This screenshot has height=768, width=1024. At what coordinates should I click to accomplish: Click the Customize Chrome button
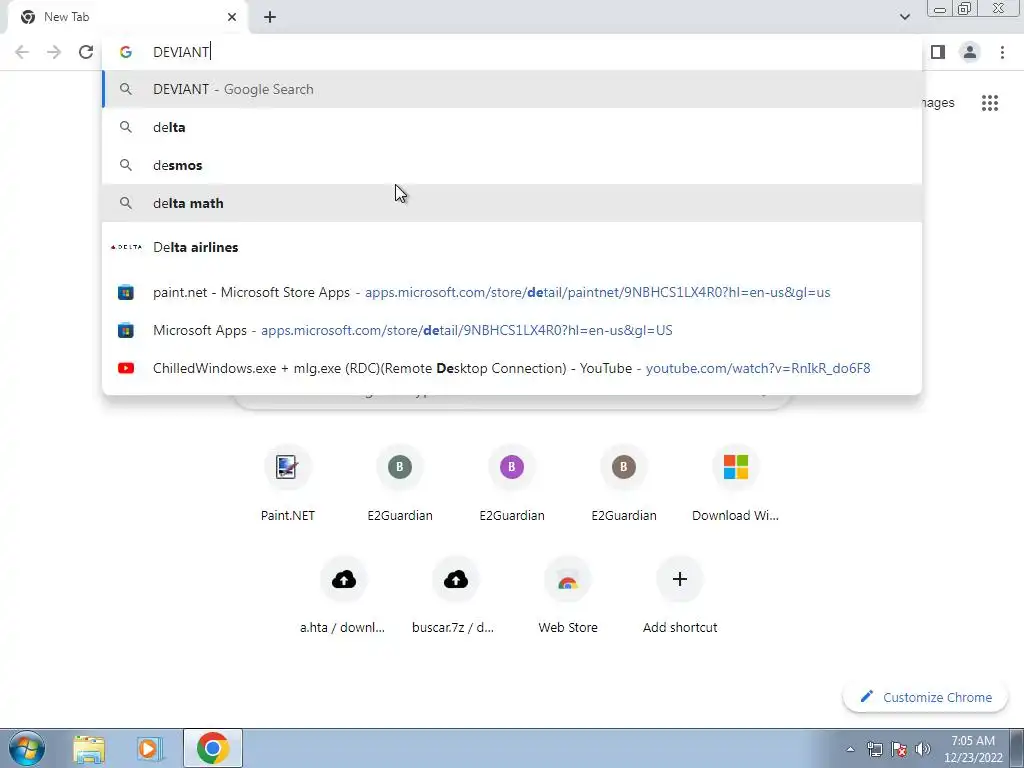coord(925,697)
